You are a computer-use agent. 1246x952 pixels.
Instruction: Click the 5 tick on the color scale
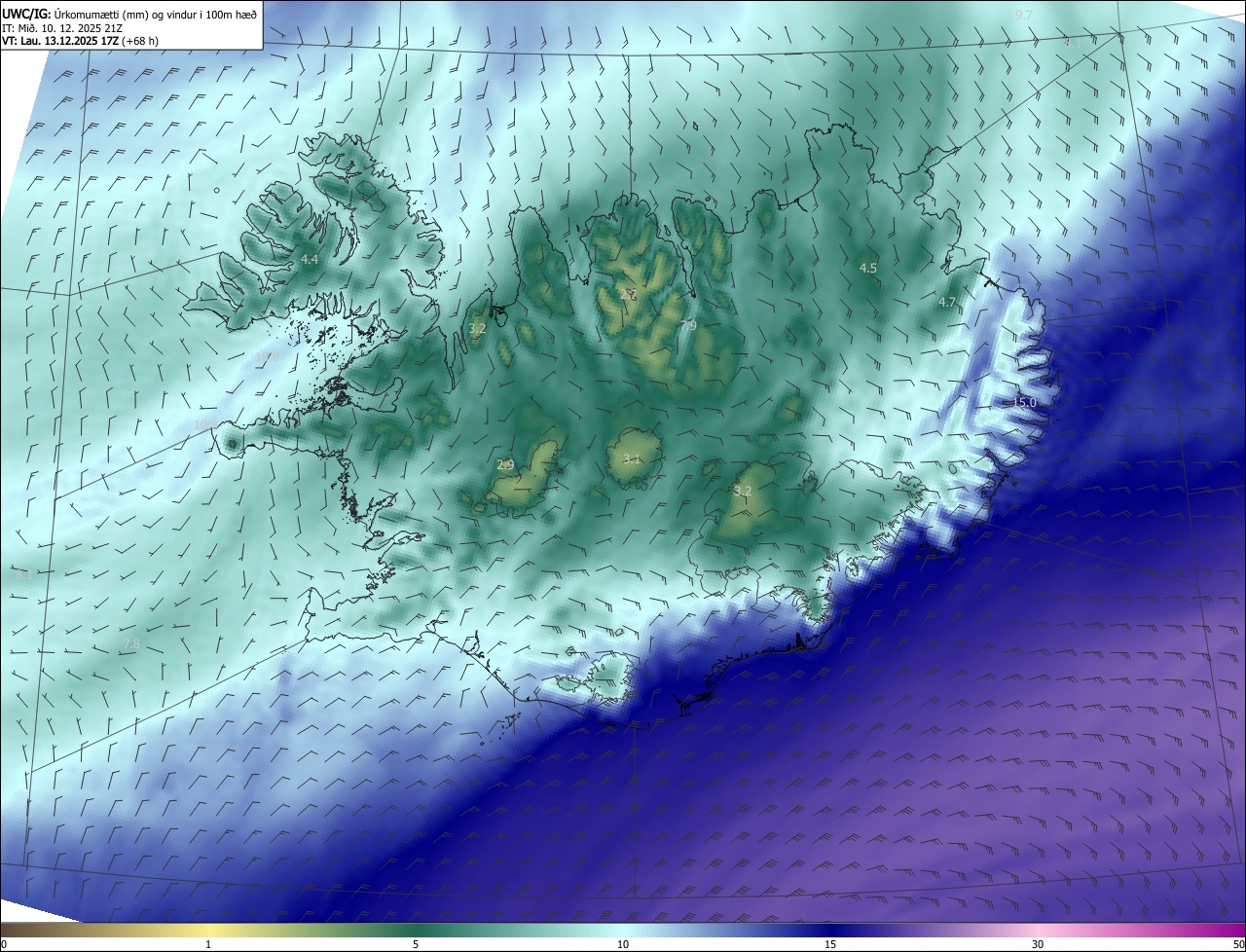click(x=416, y=944)
